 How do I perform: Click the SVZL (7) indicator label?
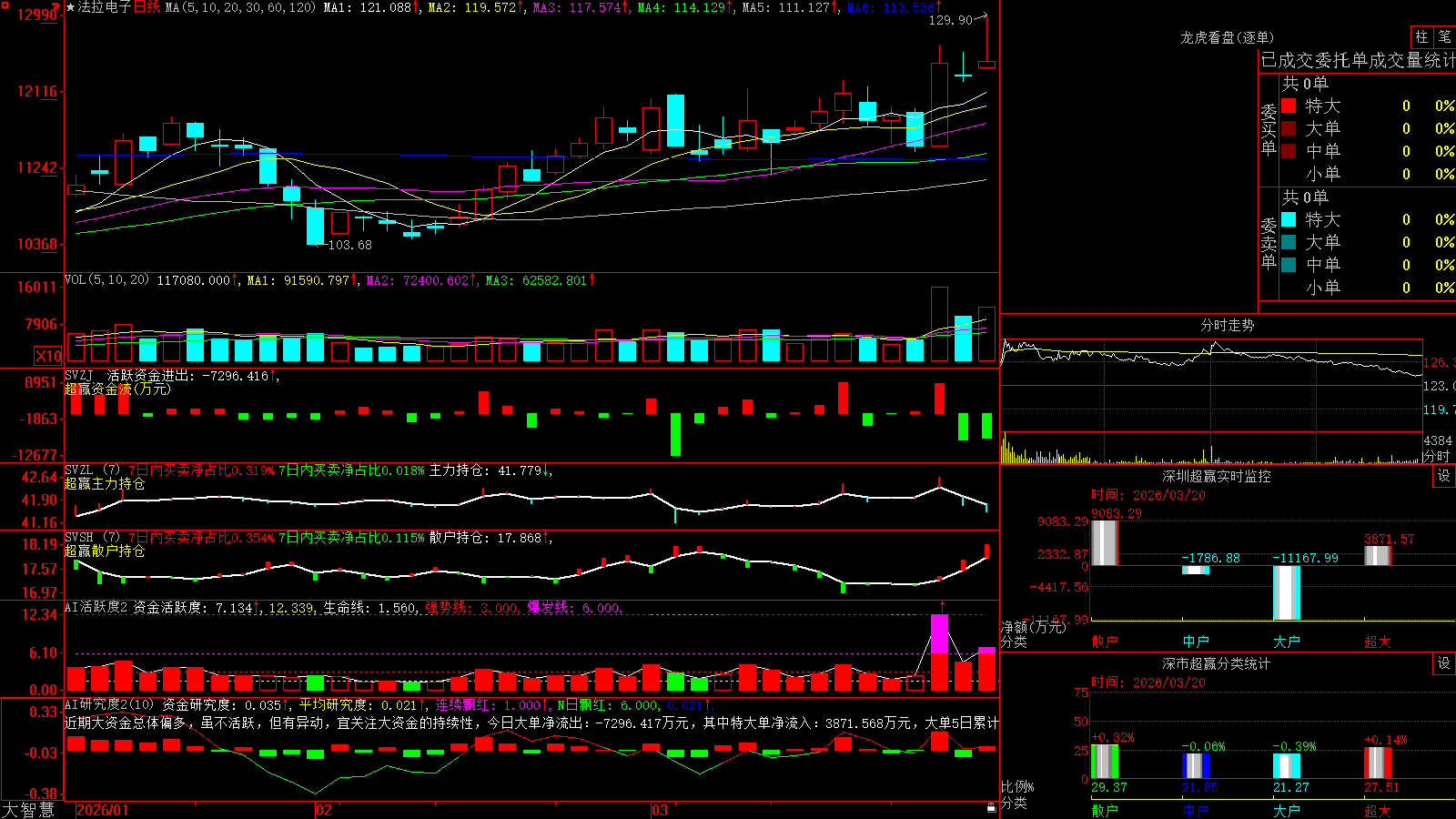point(92,470)
